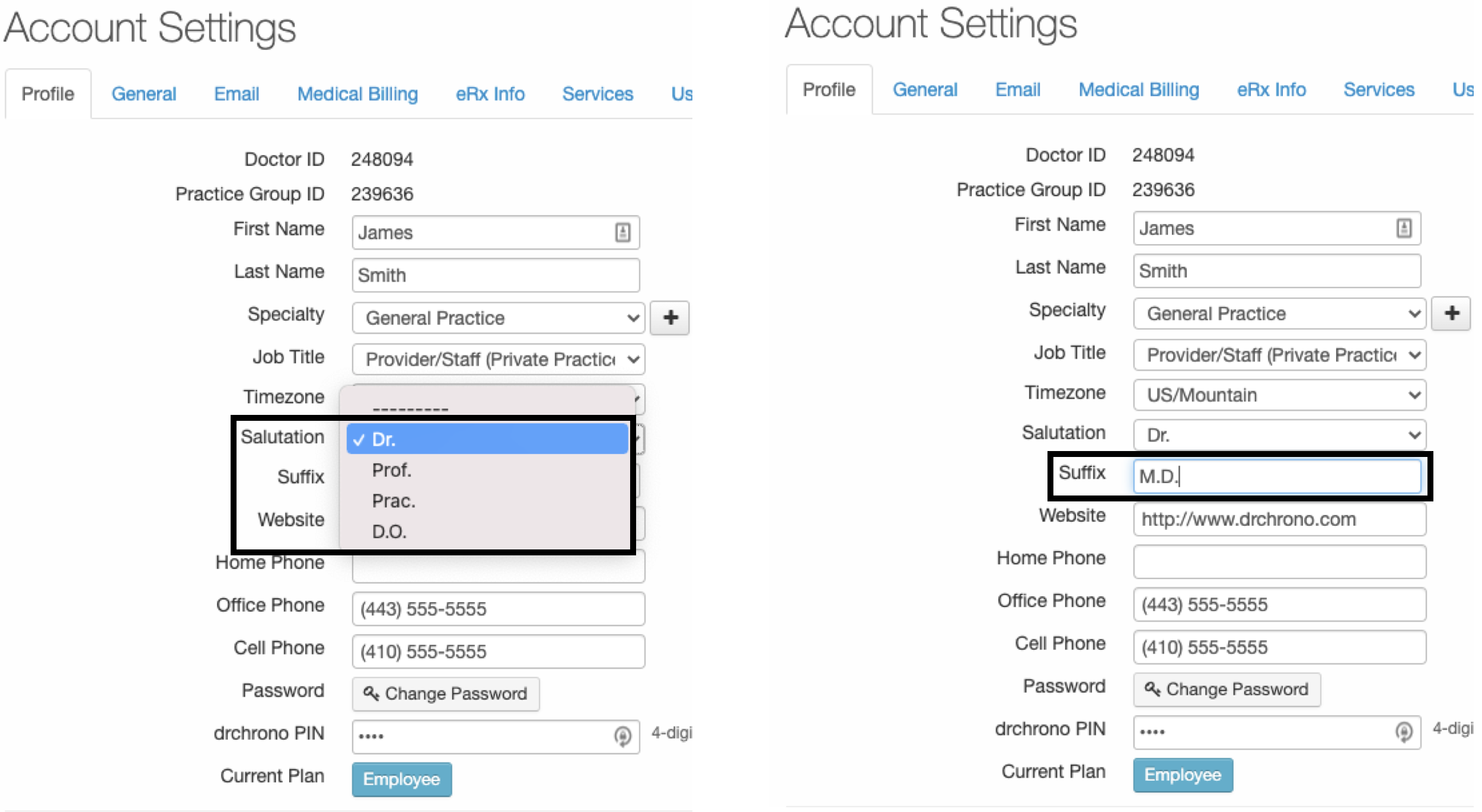Choose Dr. in the open Salutation list
The image size is (1482, 812).
487,439
